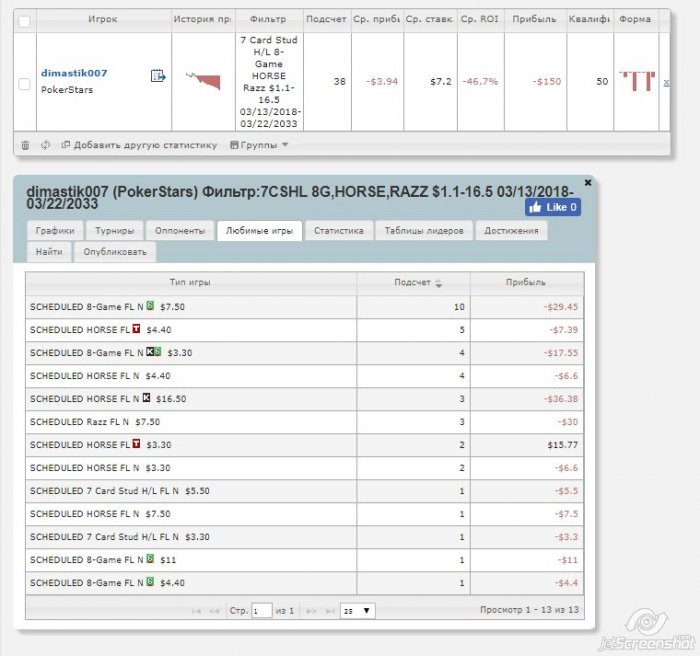The width and height of the screenshot is (700, 656).
Task: Go to previous page pager icon
Action: [214, 611]
